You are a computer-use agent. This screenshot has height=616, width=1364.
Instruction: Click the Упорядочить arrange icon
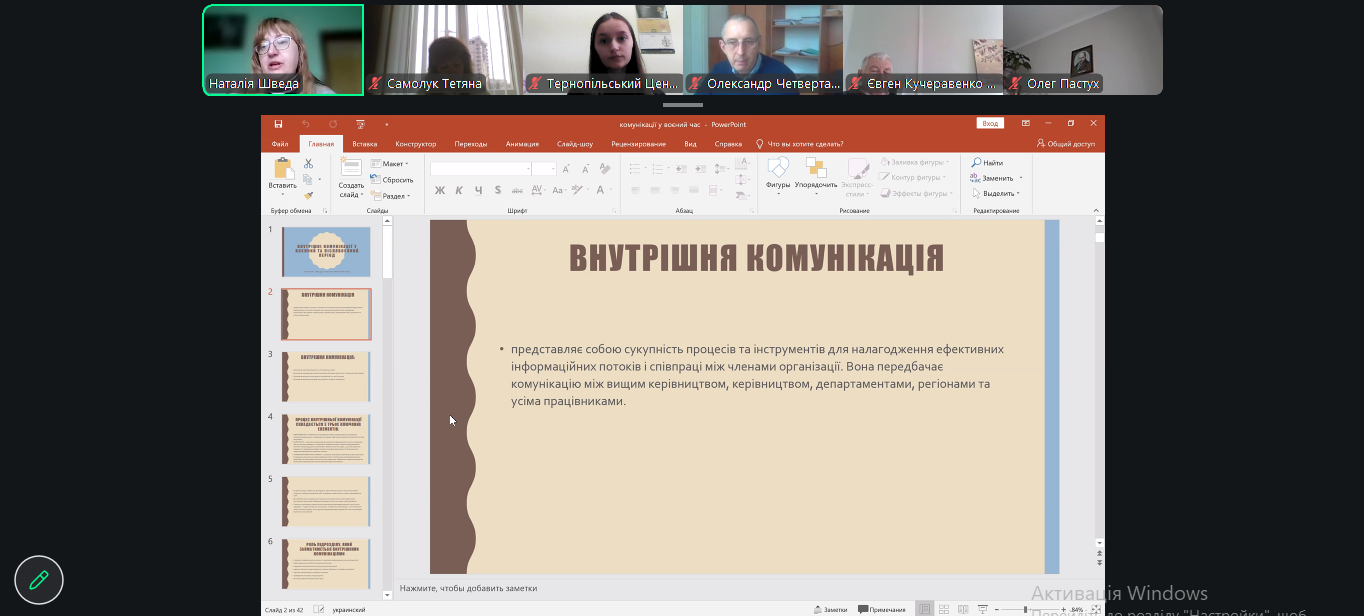tap(816, 168)
